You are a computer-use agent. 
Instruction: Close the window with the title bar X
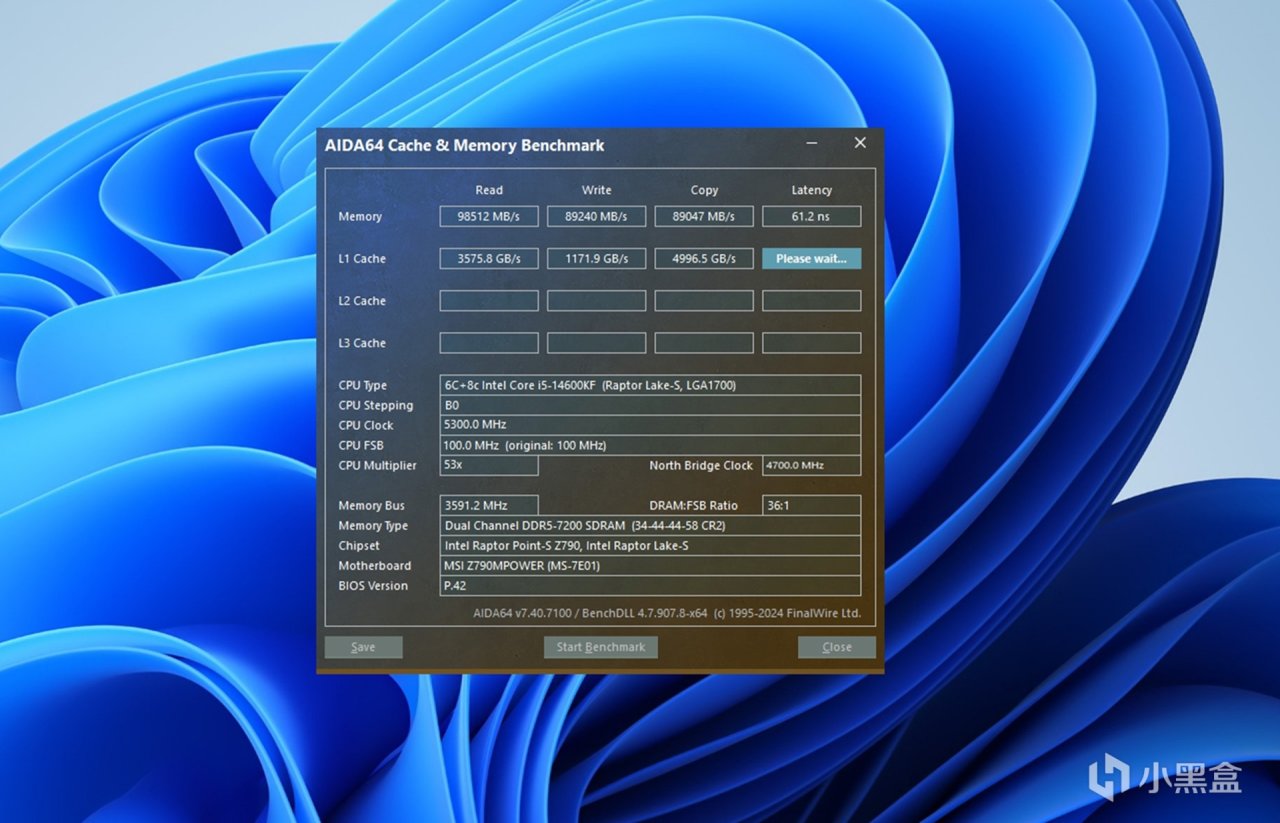pyautogui.click(x=860, y=143)
